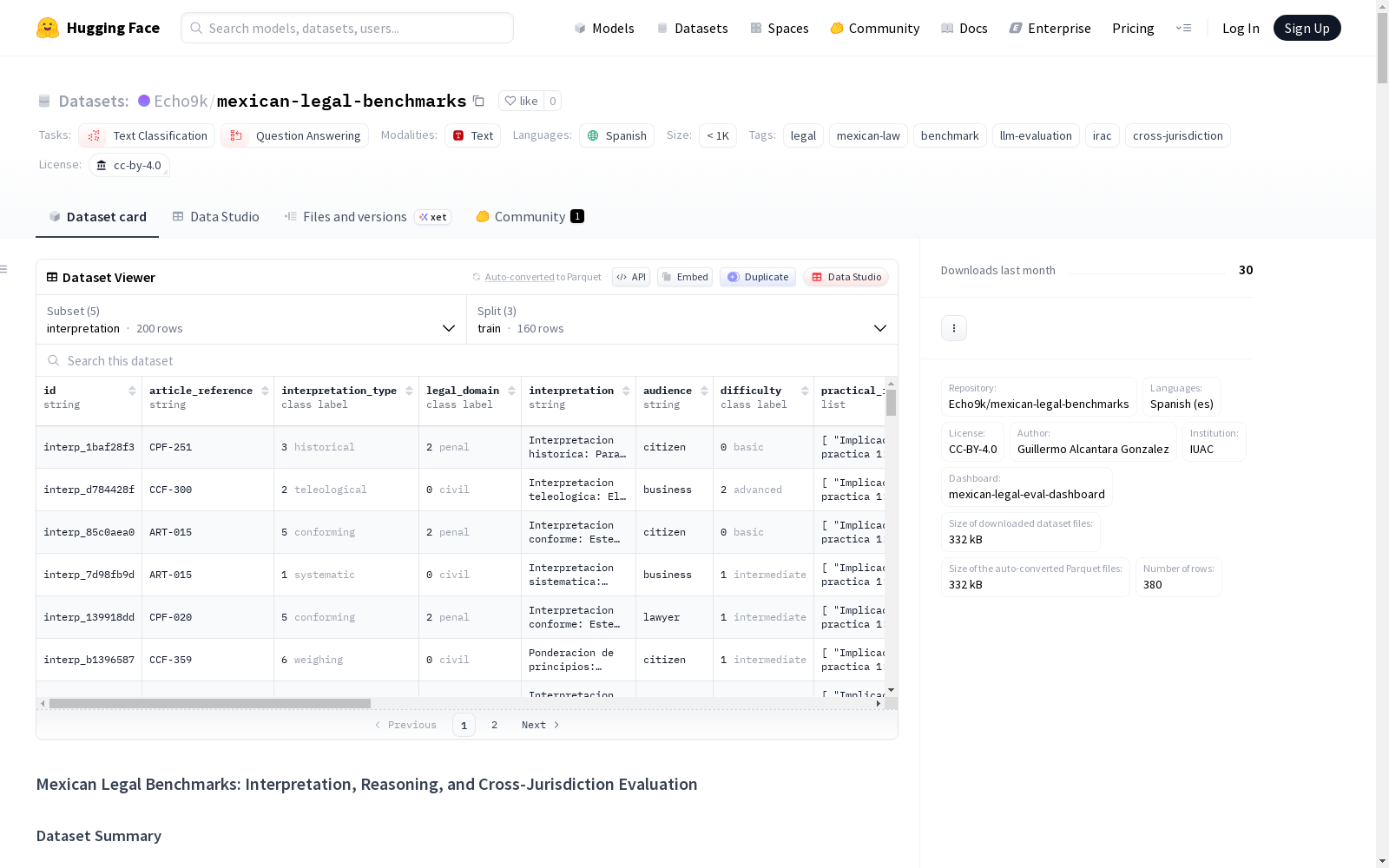Filter by Text Classification task tag

click(x=147, y=135)
